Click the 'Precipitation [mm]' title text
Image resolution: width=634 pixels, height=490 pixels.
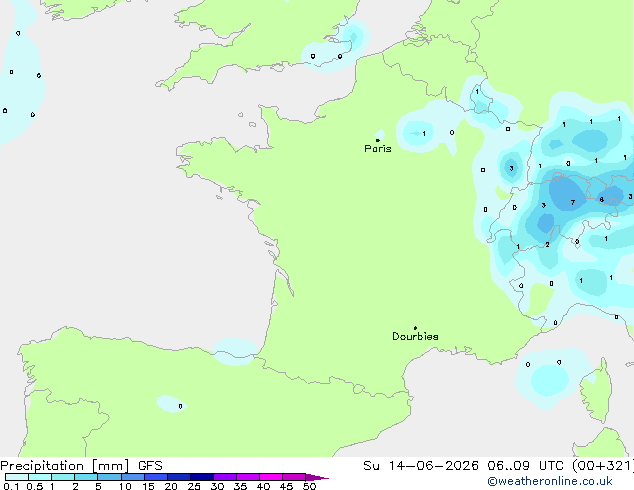[x=65, y=466]
